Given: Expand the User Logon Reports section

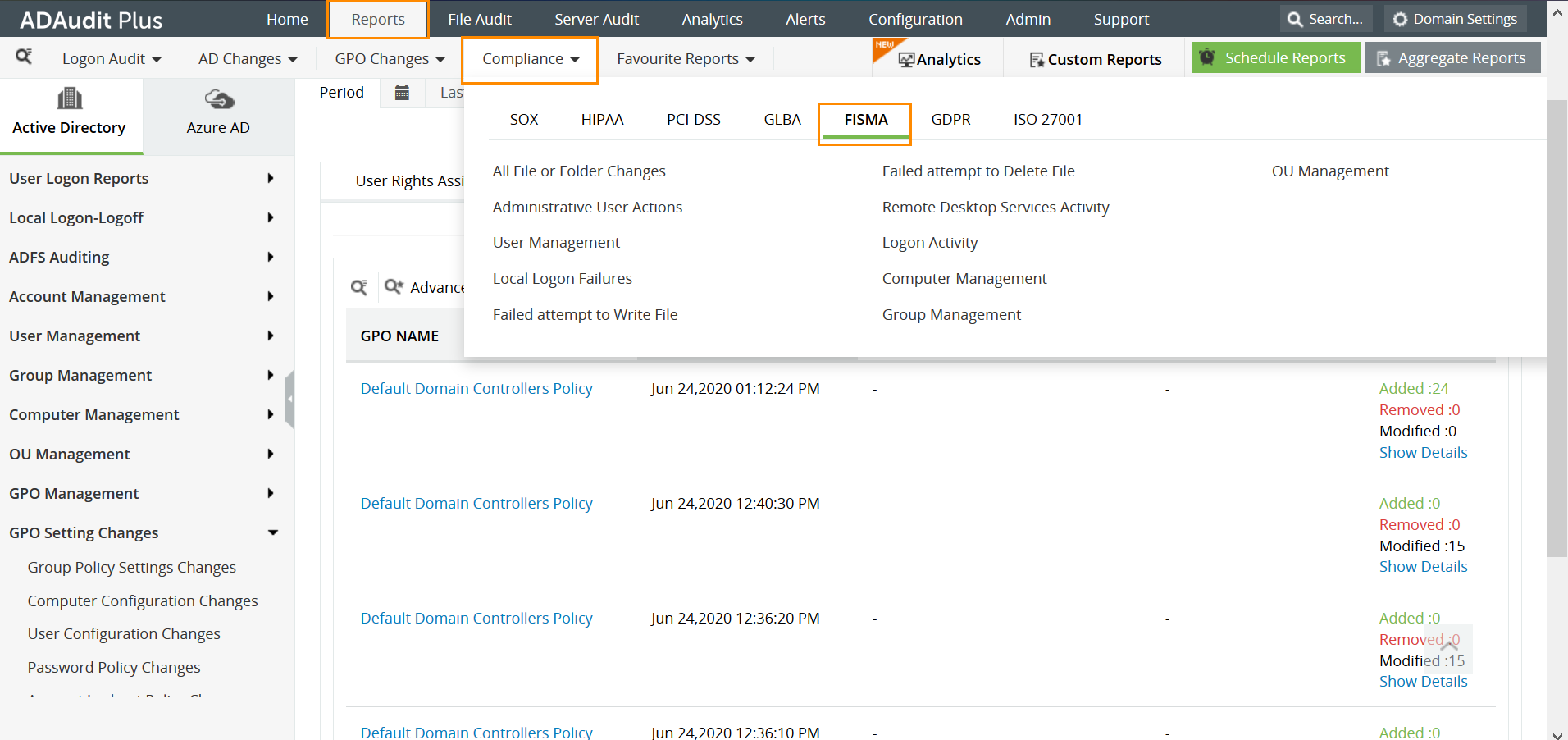Looking at the screenshot, I should pos(79,178).
